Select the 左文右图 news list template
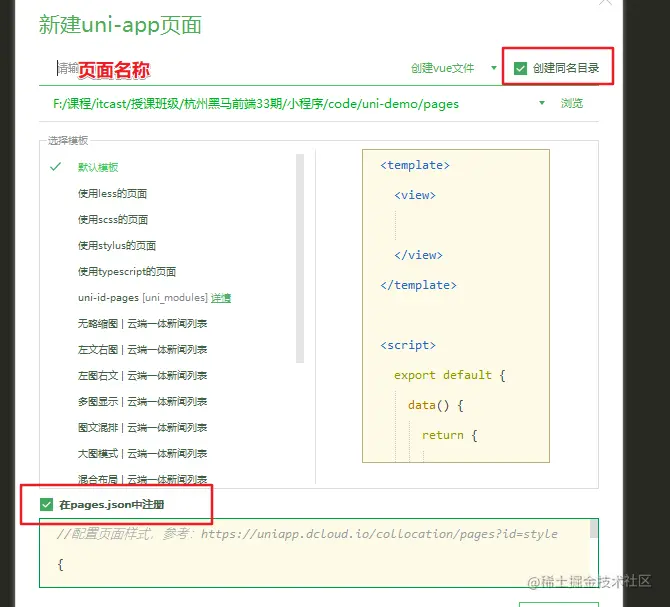The height and width of the screenshot is (607, 670). coord(142,350)
